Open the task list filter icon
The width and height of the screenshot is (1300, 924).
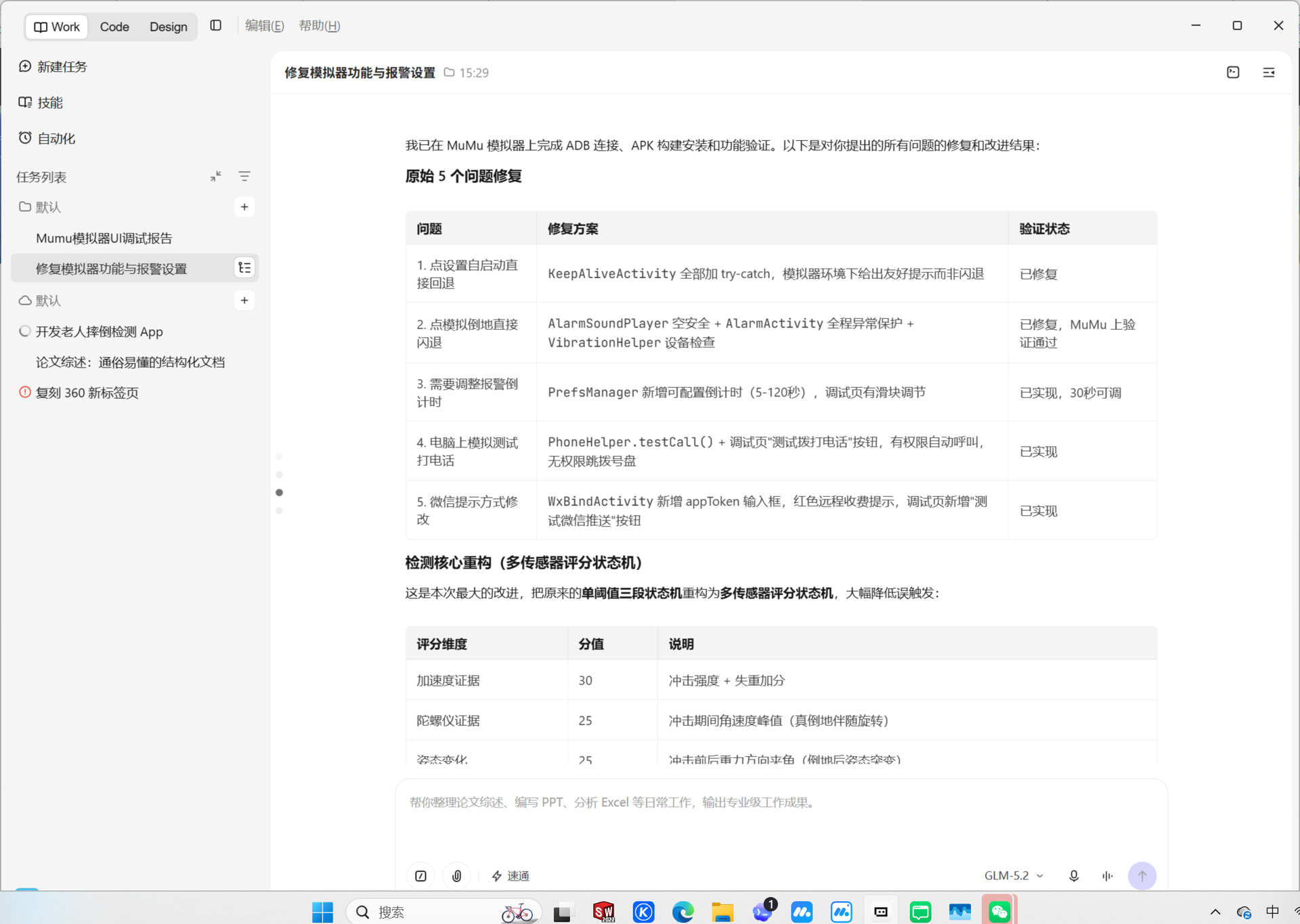point(244,177)
